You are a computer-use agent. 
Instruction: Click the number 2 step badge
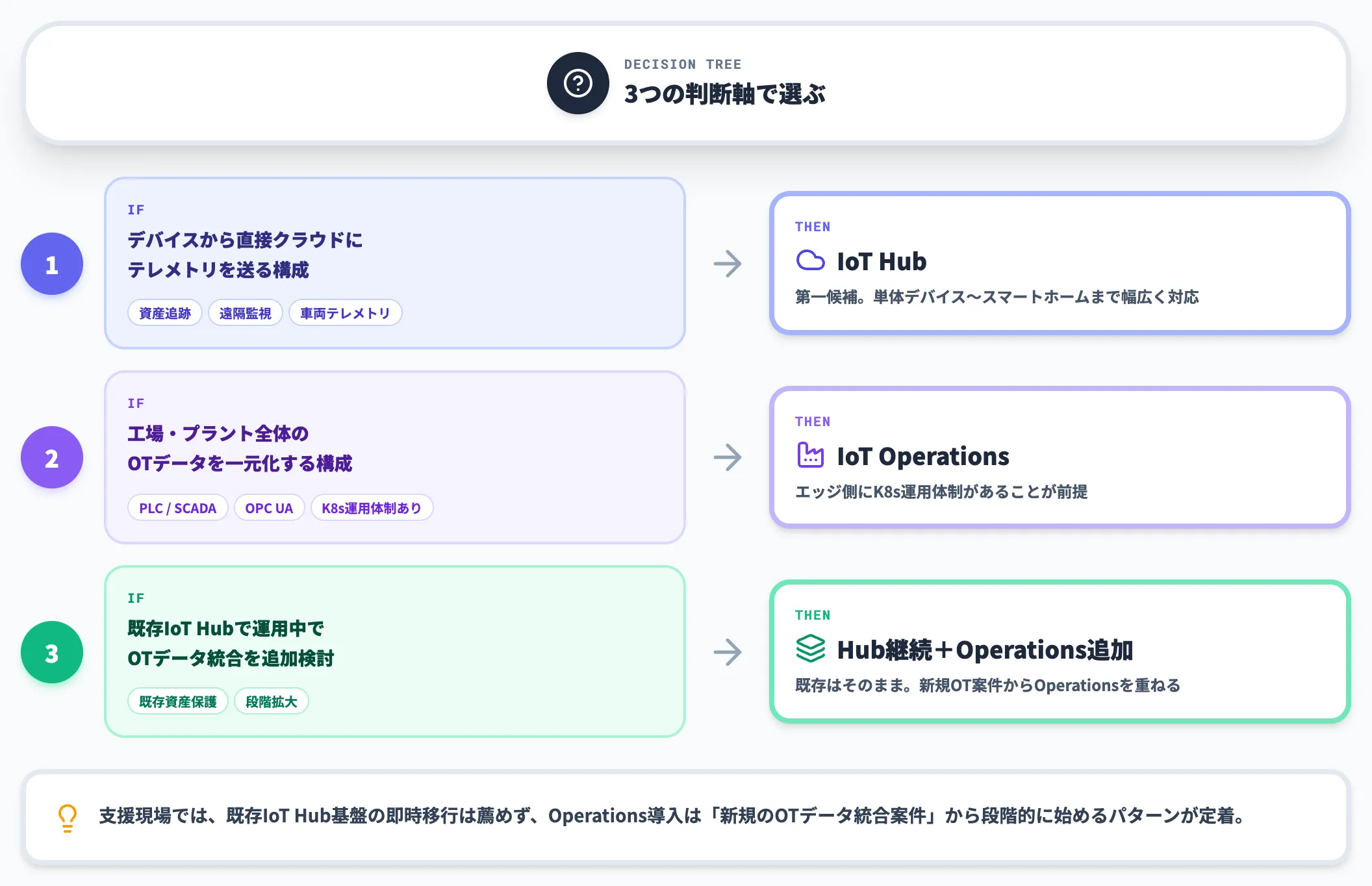click(52, 457)
